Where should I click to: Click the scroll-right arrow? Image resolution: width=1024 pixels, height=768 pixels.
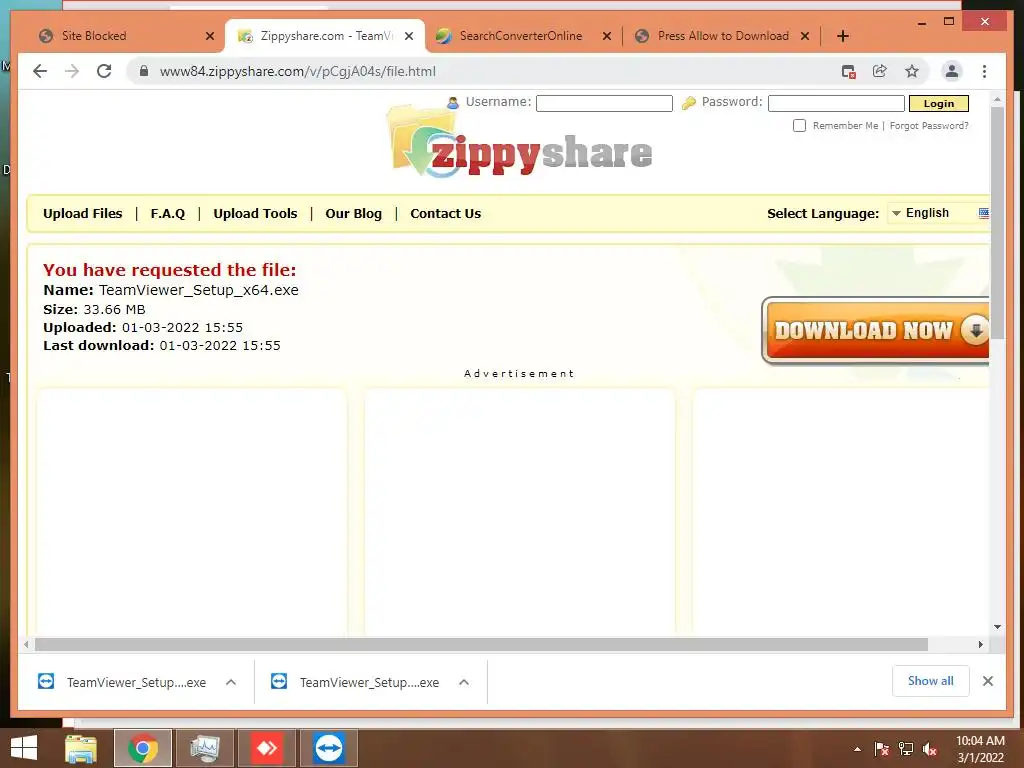point(980,645)
